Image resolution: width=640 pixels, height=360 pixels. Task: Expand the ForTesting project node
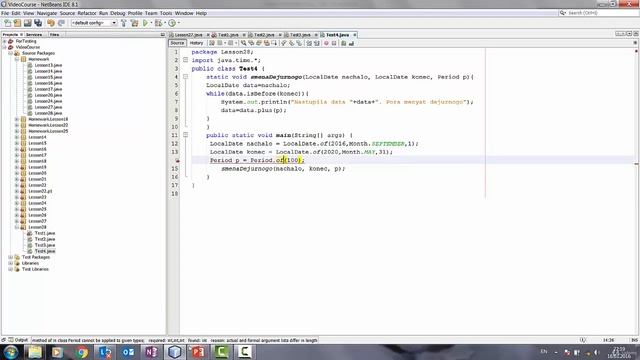coord(4,41)
